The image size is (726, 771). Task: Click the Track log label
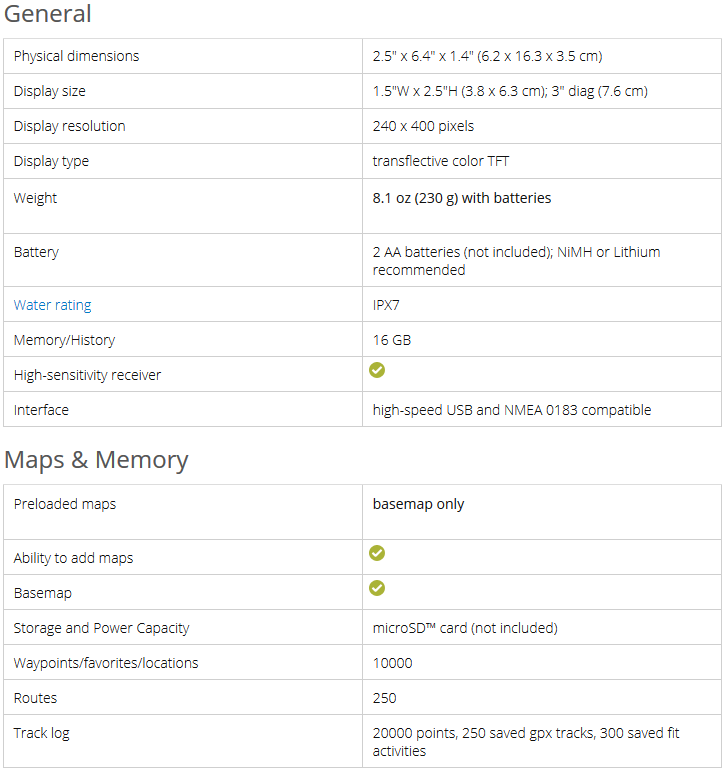[42, 733]
